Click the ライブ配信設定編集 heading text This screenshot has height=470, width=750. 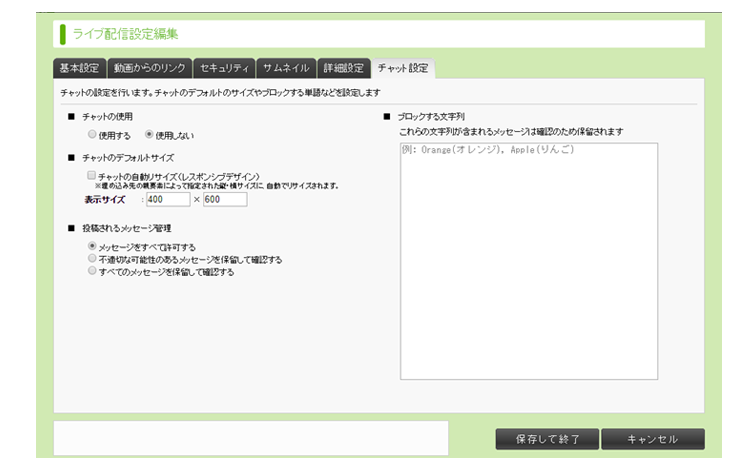(125, 34)
